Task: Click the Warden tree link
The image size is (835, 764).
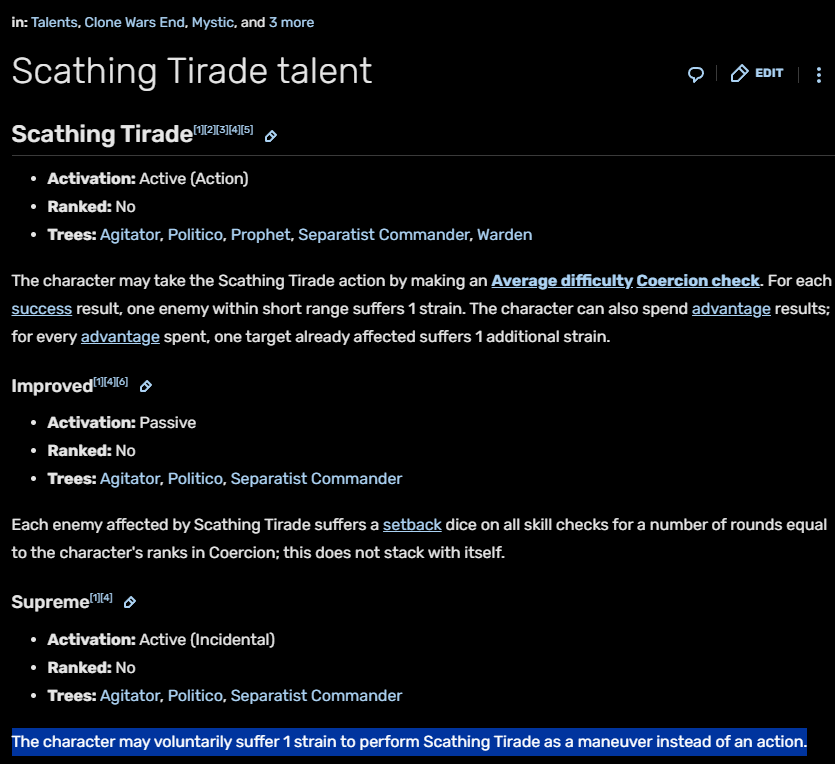Action: (504, 235)
